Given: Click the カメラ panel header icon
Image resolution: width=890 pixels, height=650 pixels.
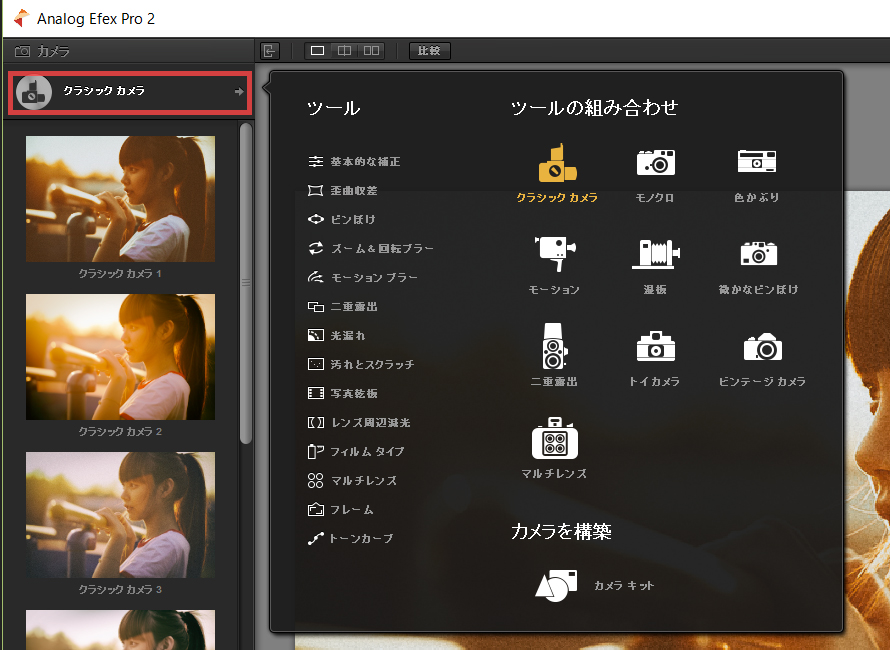Looking at the screenshot, I should (23, 51).
